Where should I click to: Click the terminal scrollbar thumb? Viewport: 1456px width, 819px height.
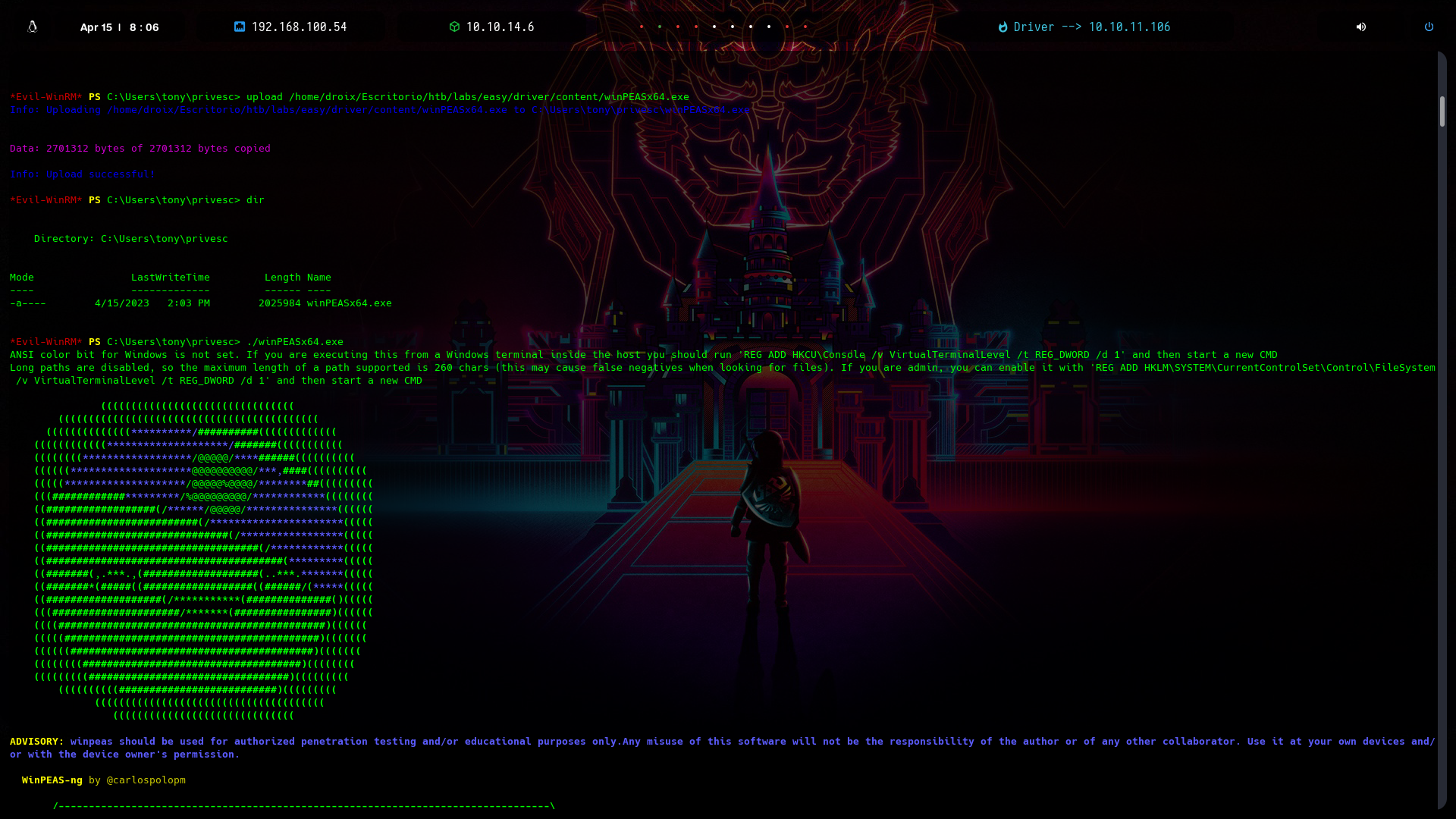point(1442,111)
